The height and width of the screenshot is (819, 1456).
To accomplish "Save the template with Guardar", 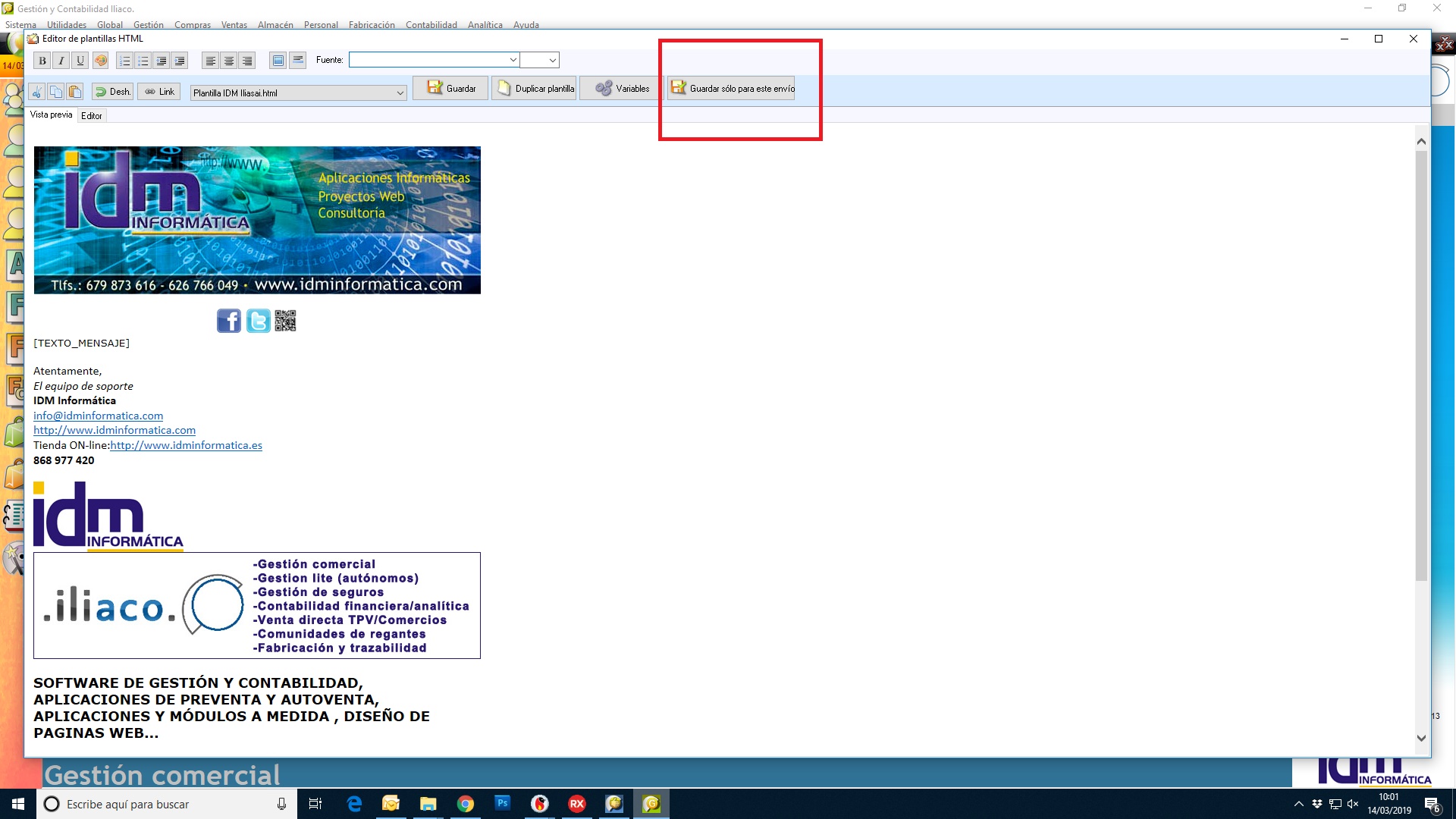I will pyautogui.click(x=450, y=89).
